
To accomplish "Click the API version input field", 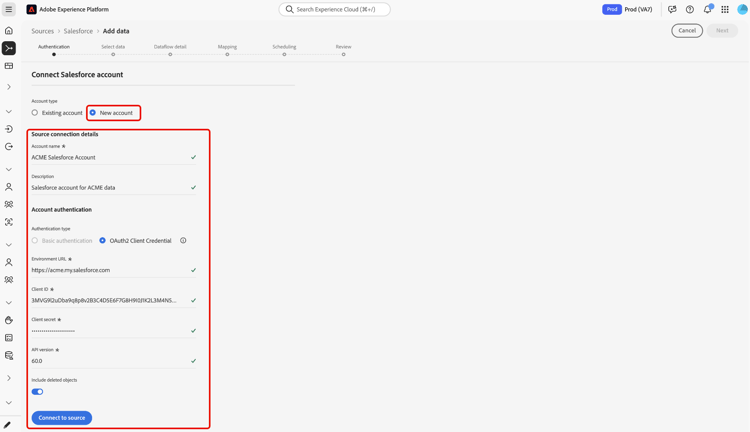I will click(114, 361).
